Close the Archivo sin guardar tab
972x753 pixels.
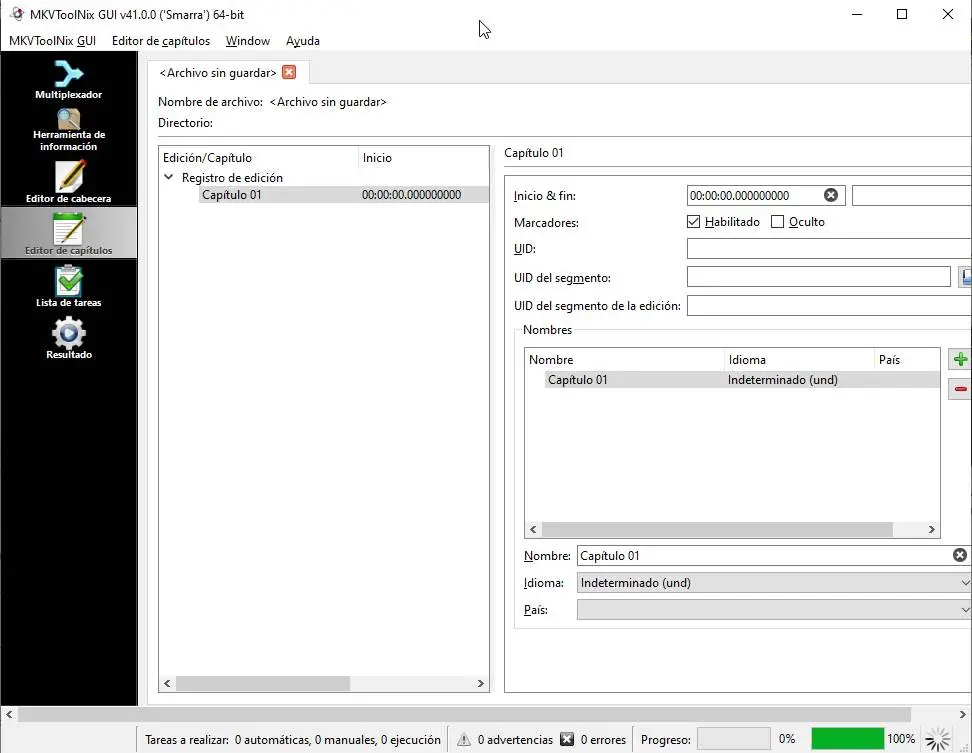point(289,73)
